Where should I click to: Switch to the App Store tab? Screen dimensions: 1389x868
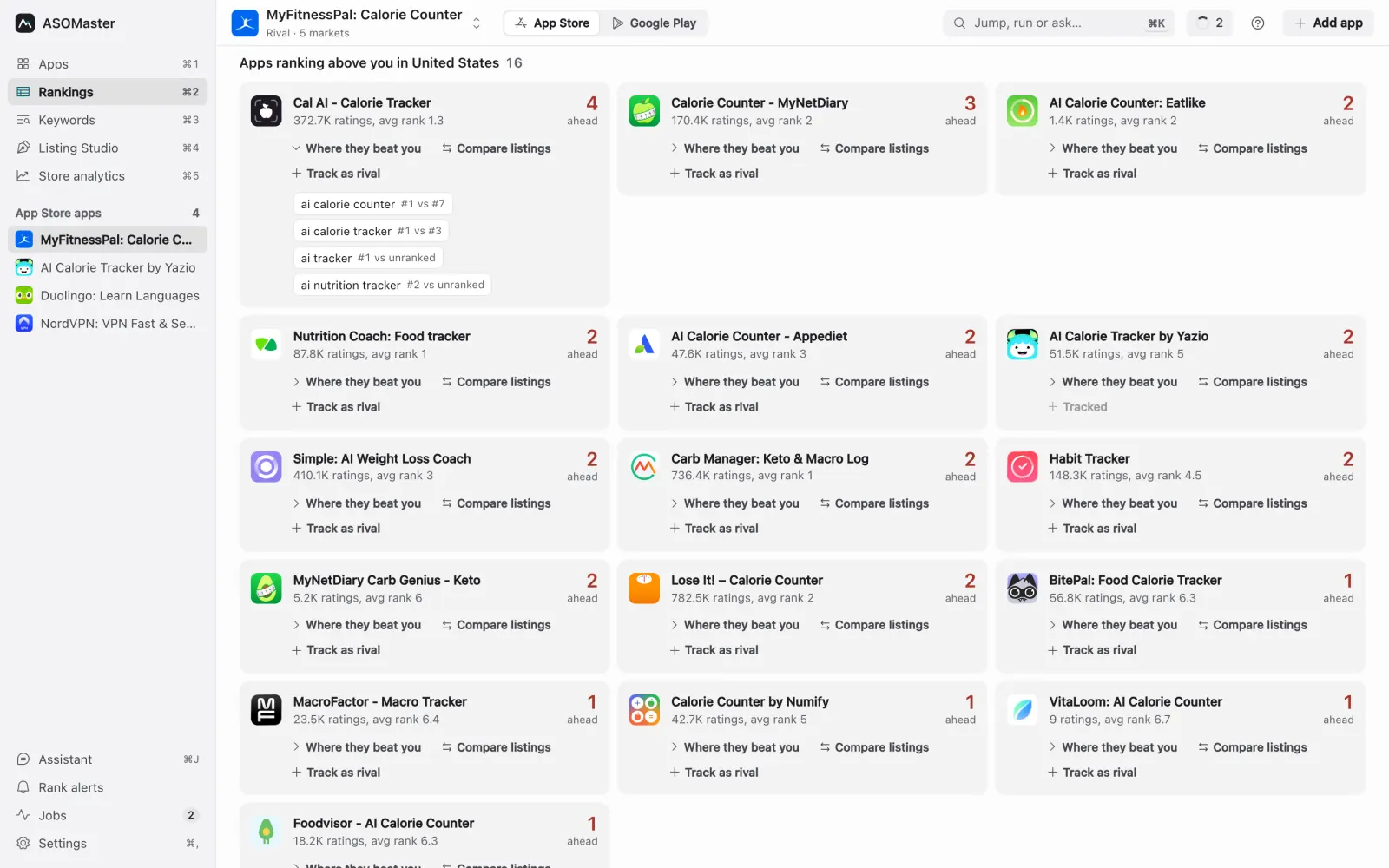[x=552, y=23]
